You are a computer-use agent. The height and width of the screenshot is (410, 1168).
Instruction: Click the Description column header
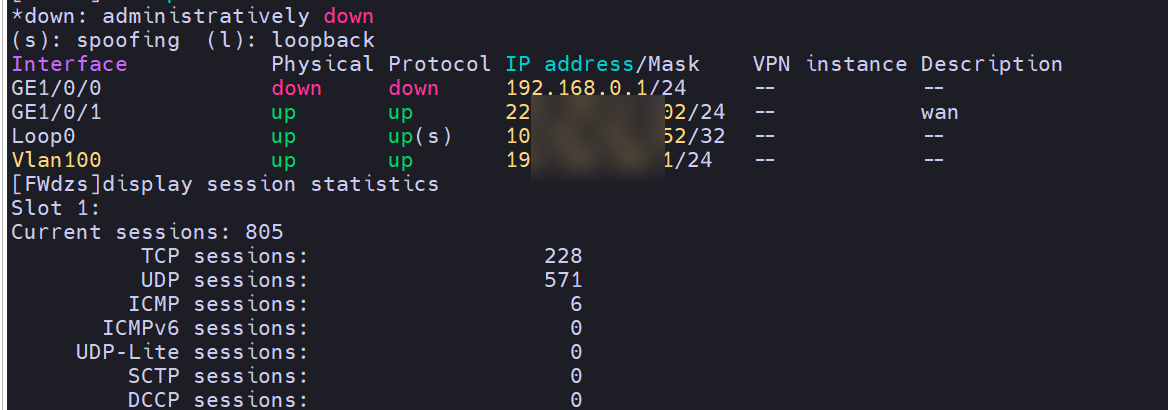pos(991,64)
